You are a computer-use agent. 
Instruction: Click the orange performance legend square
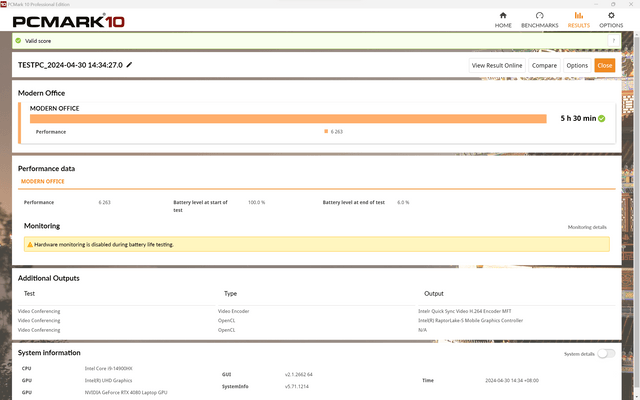pyautogui.click(x=326, y=131)
